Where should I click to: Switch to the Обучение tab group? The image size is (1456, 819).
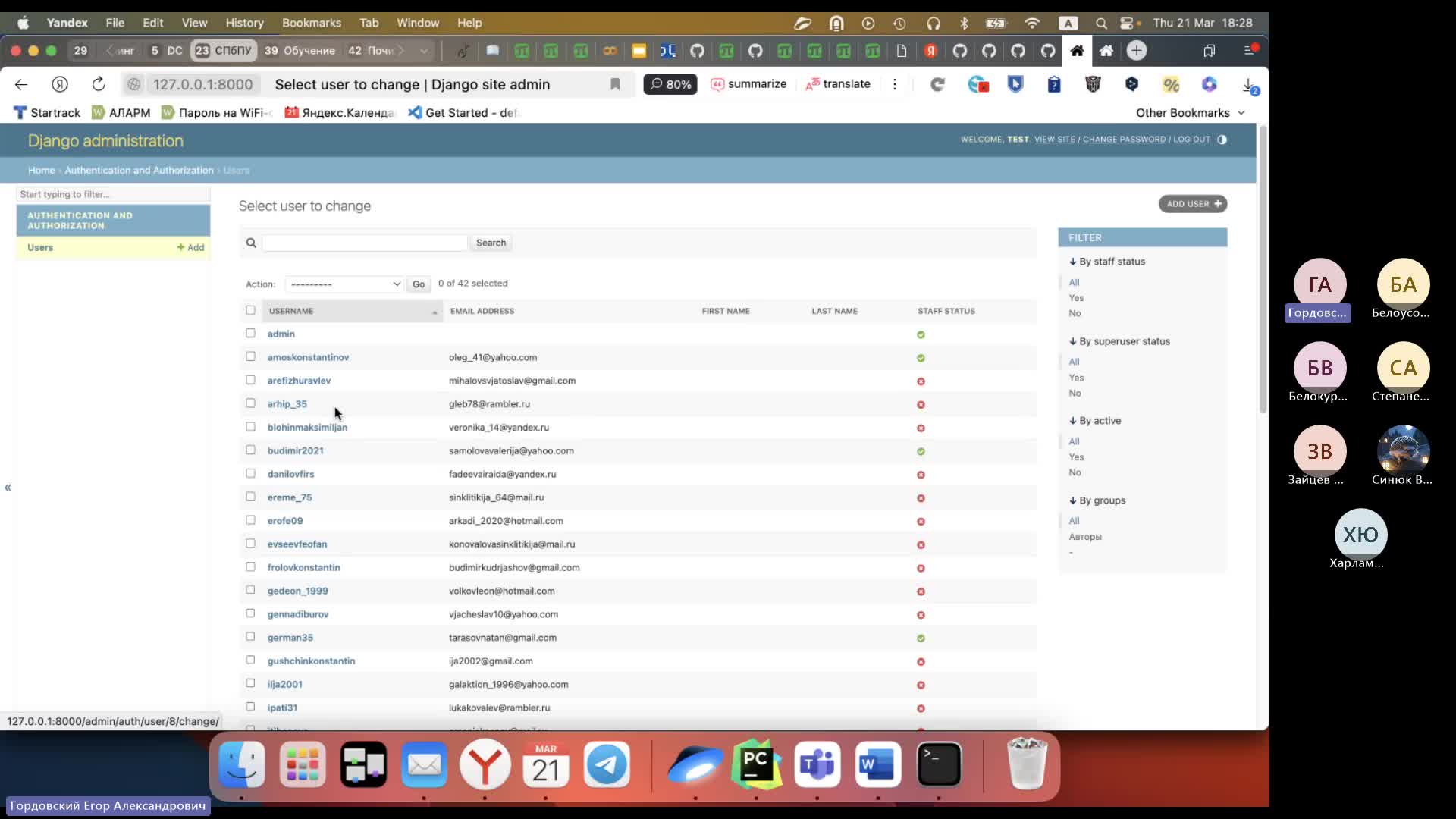[300, 51]
